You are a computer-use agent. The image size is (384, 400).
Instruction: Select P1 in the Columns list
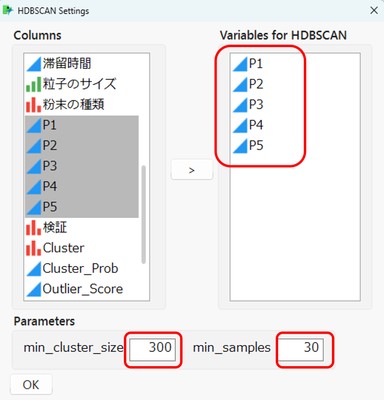coord(82,125)
